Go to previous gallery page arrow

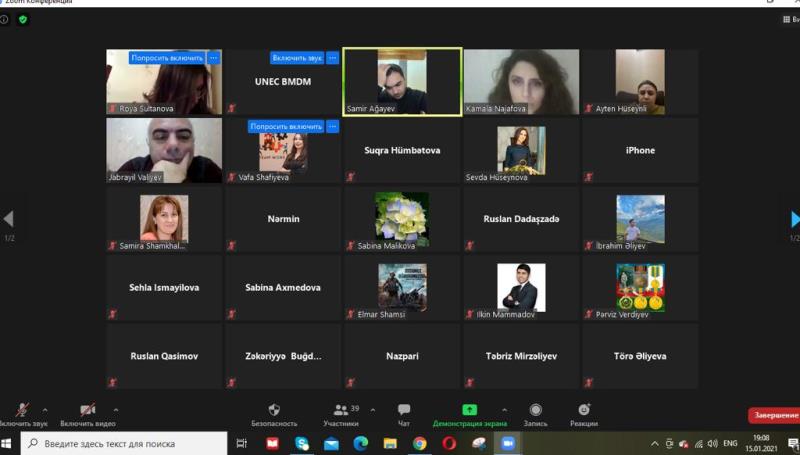click(8, 219)
